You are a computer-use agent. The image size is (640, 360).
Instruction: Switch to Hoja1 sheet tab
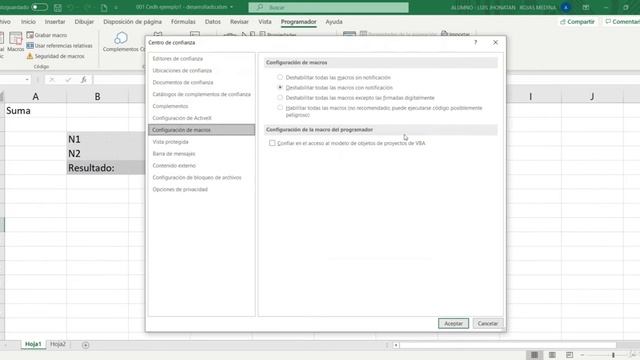33,344
